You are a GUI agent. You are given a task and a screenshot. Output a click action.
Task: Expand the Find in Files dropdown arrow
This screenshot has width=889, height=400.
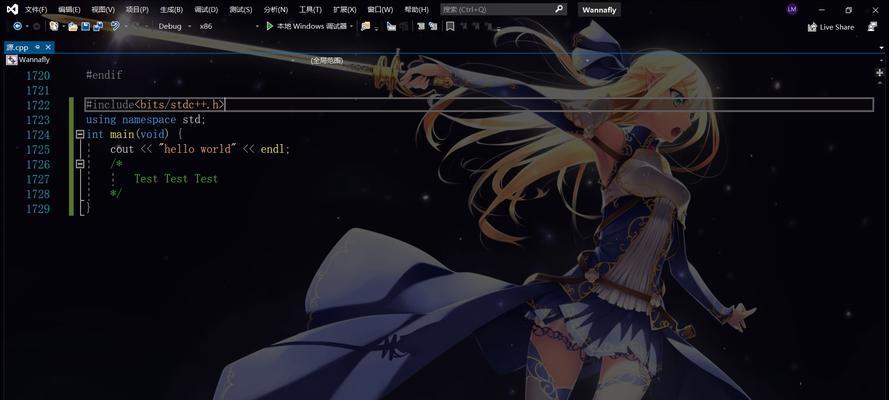(376, 28)
